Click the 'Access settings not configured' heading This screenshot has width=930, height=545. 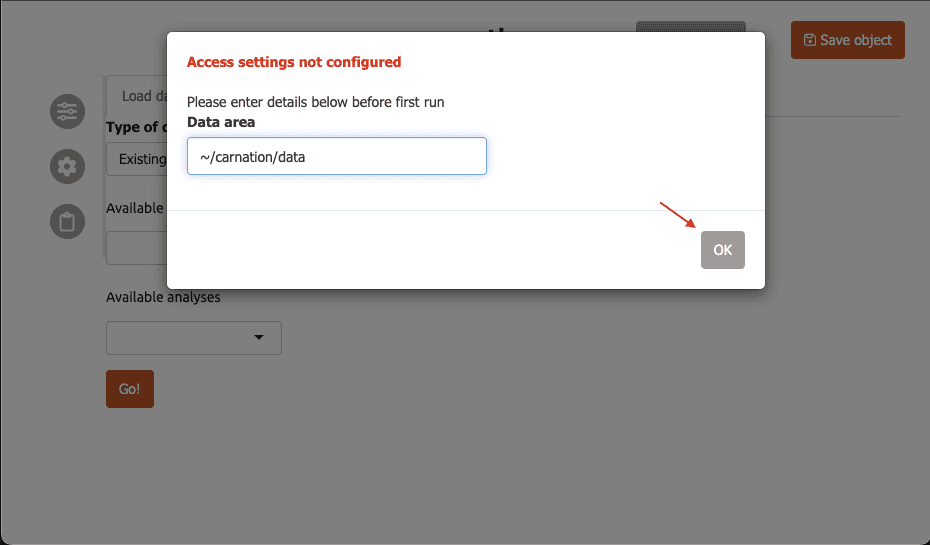pyautogui.click(x=294, y=62)
